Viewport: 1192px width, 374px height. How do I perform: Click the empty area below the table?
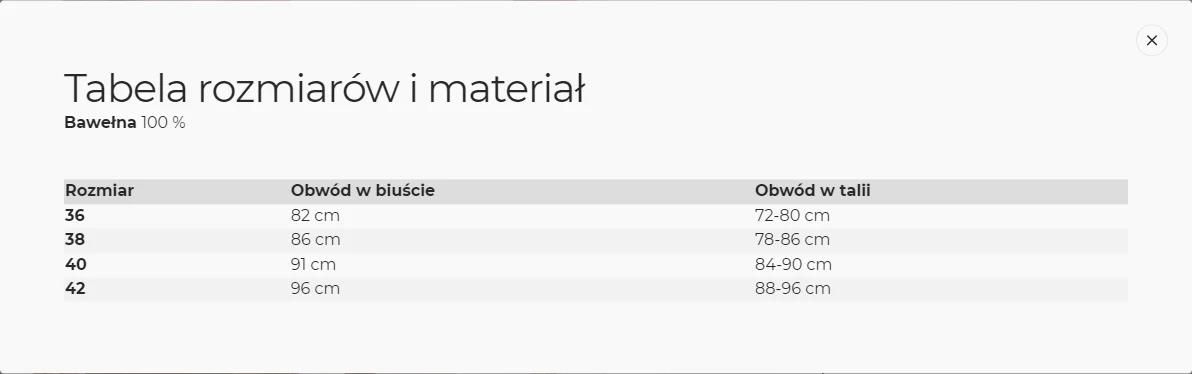tap(596, 334)
